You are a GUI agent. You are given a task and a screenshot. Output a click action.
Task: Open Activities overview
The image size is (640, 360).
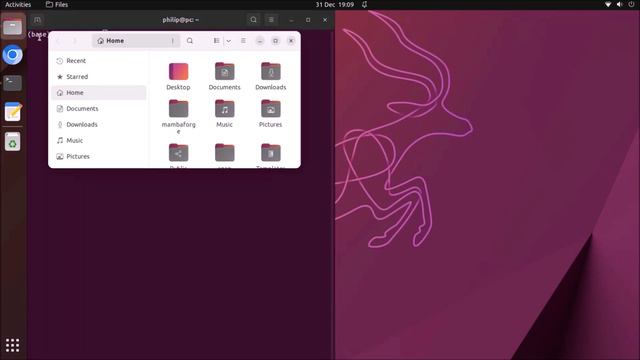click(x=18, y=4)
